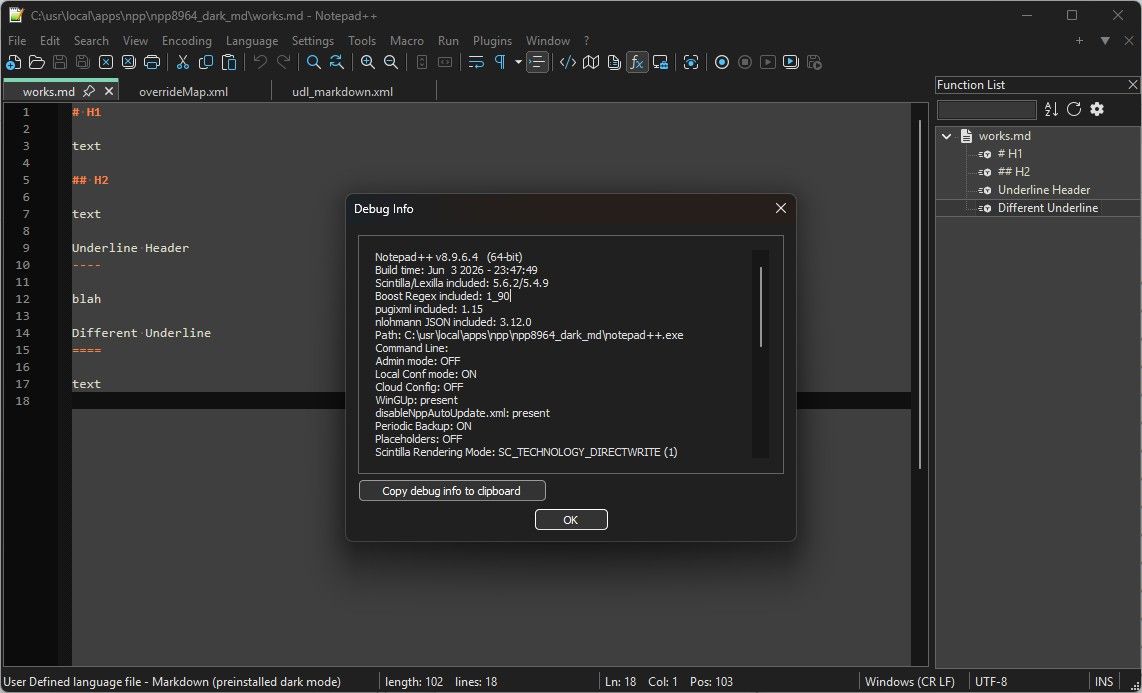Open the tab list down-arrow in menu bar

[x=1105, y=41]
